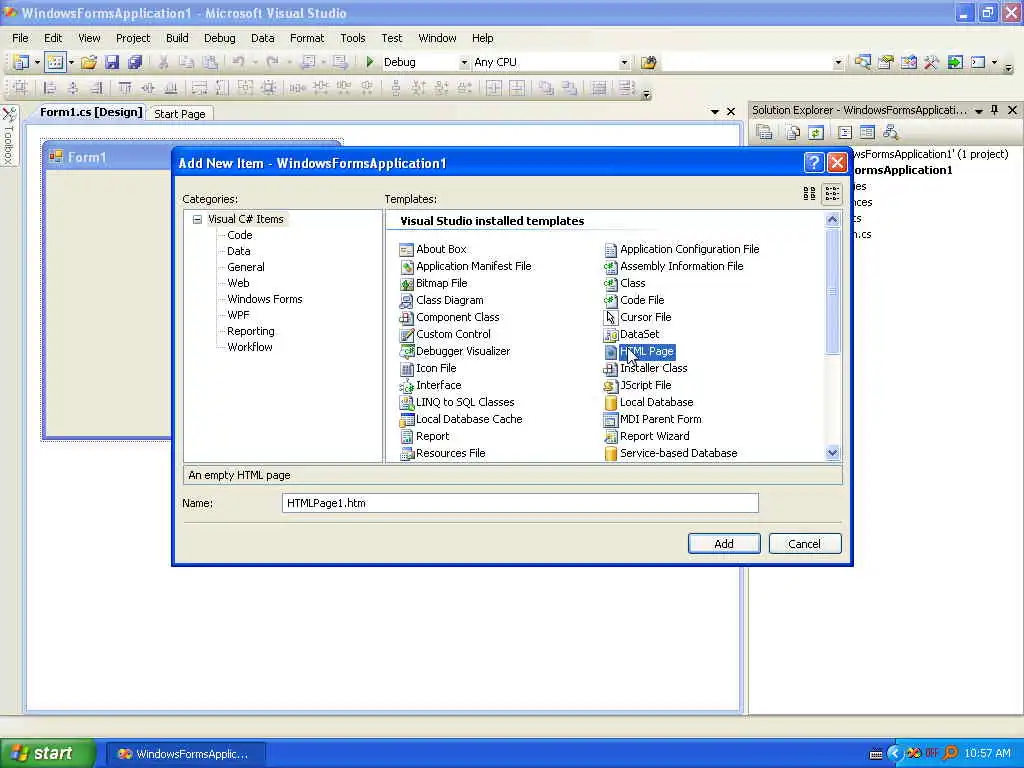This screenshot has width=1024, height=768.
Task: Collapse the Visual C# Items tree node
Action: point(197,219)
